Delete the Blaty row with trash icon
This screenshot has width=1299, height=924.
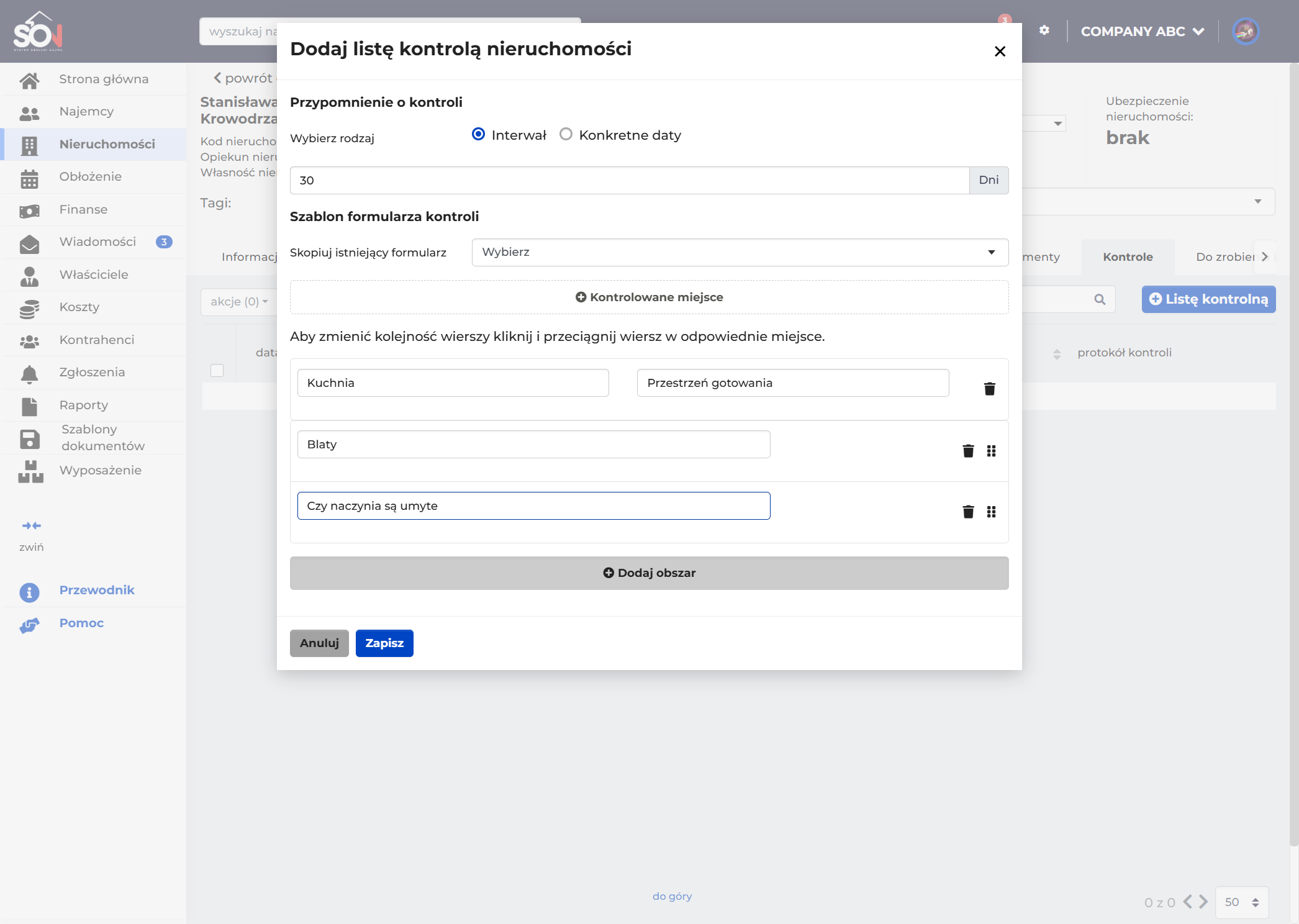(x=968, y=450)
